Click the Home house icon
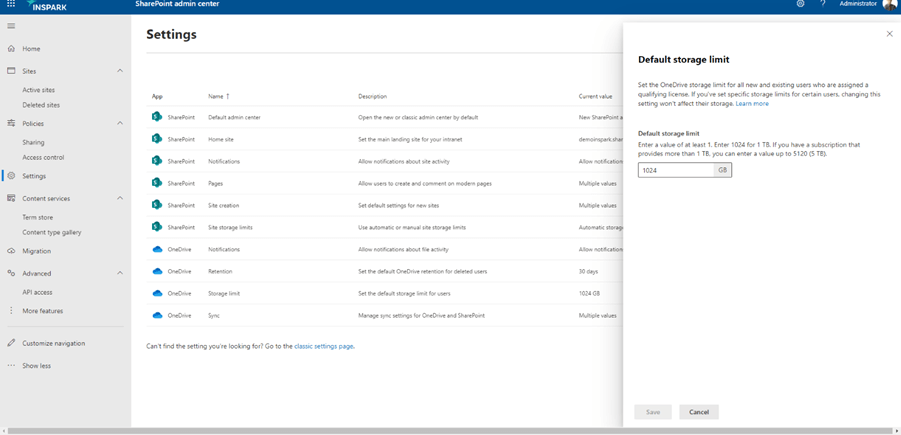 [11, 49]
